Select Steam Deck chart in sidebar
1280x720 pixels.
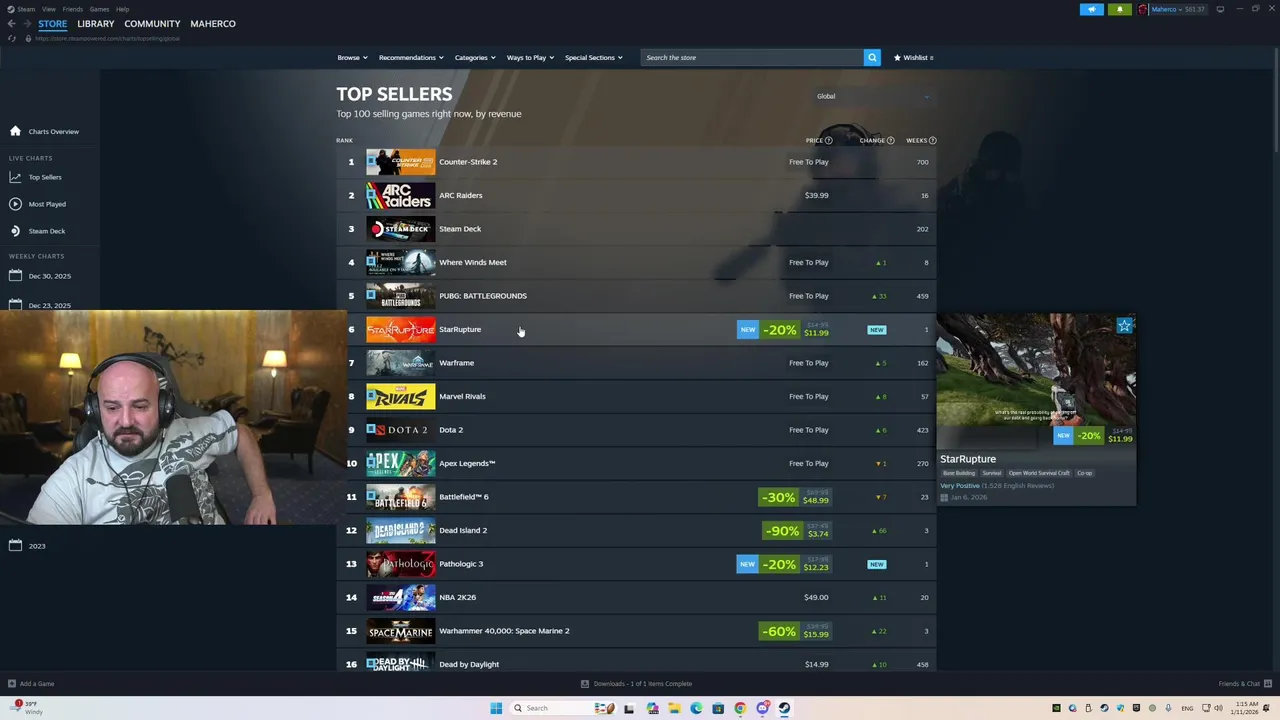46,231
